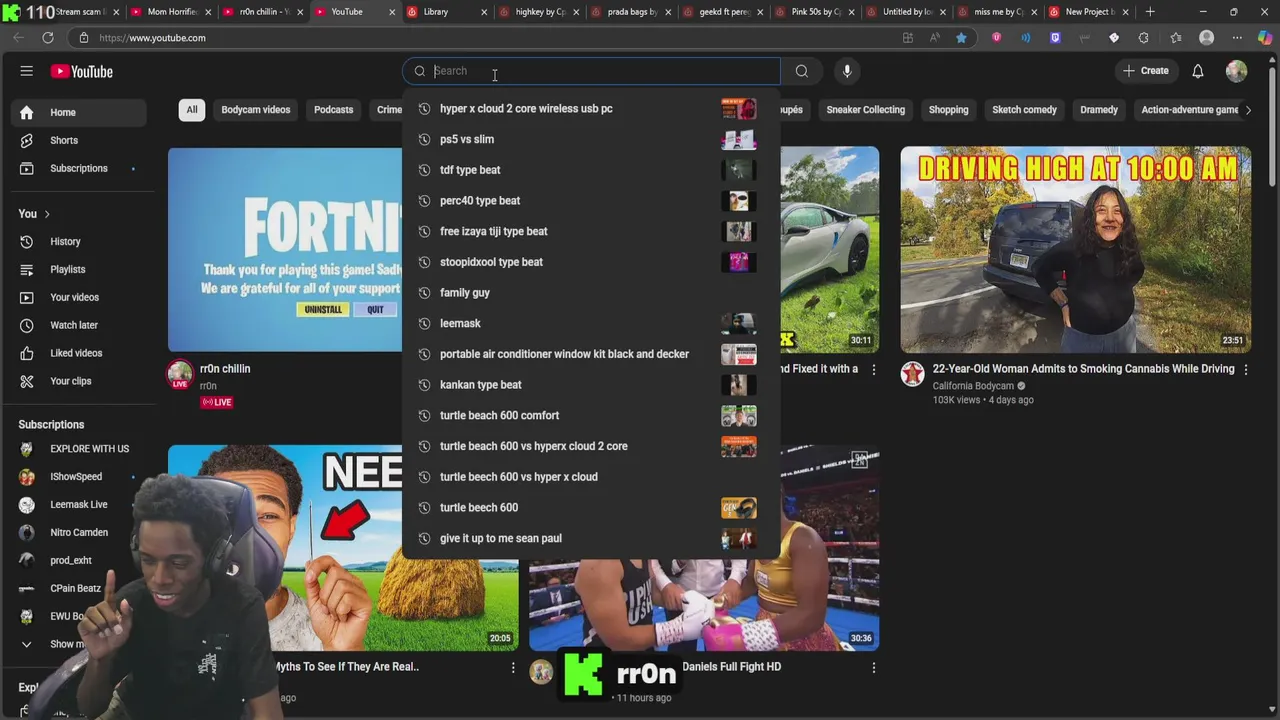Choose suggestion 'tdf type beat'
The height and width of the screenshot is (720, 1280).
(x=591, y=170)
